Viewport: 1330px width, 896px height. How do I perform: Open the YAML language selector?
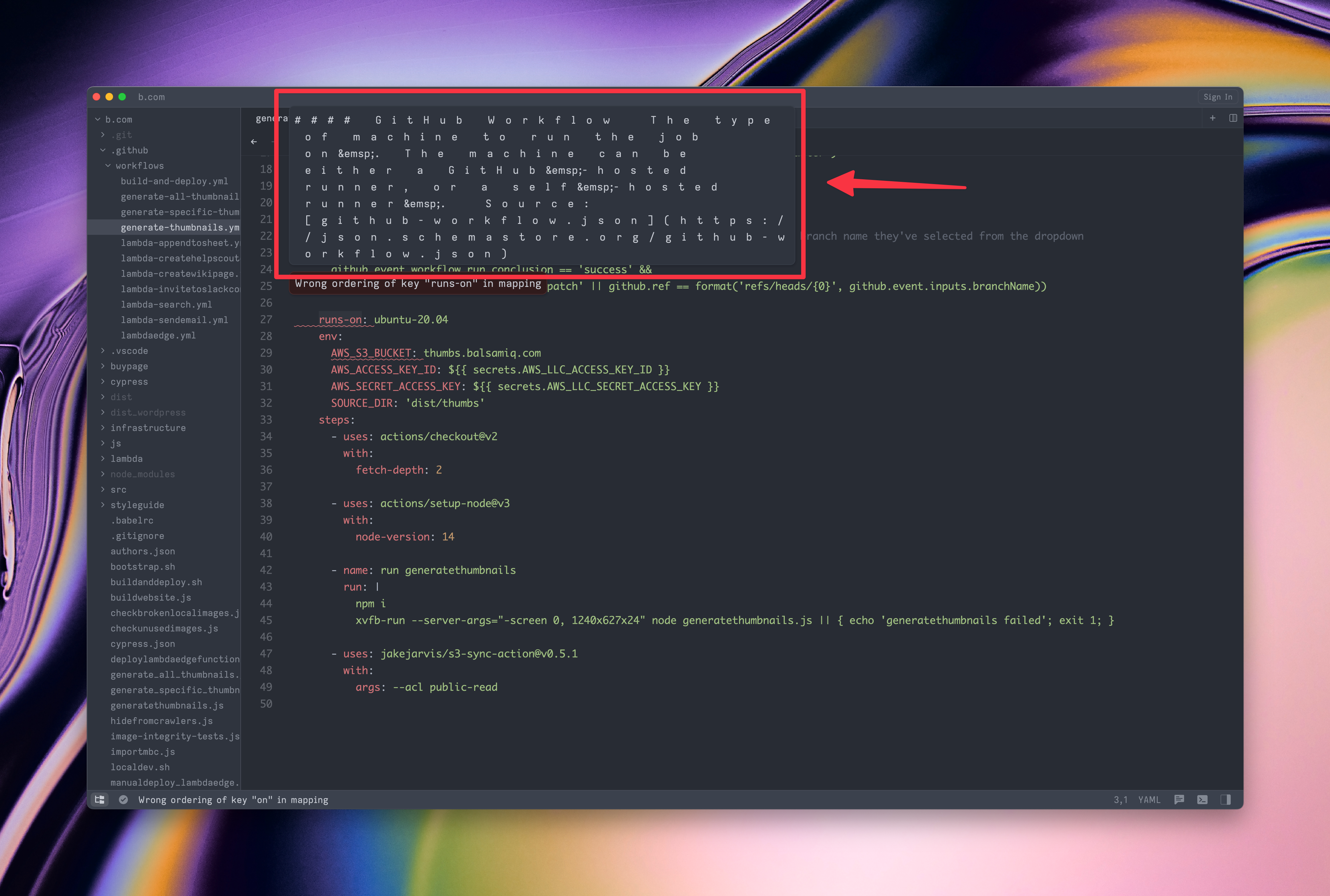pos(1149,799)
